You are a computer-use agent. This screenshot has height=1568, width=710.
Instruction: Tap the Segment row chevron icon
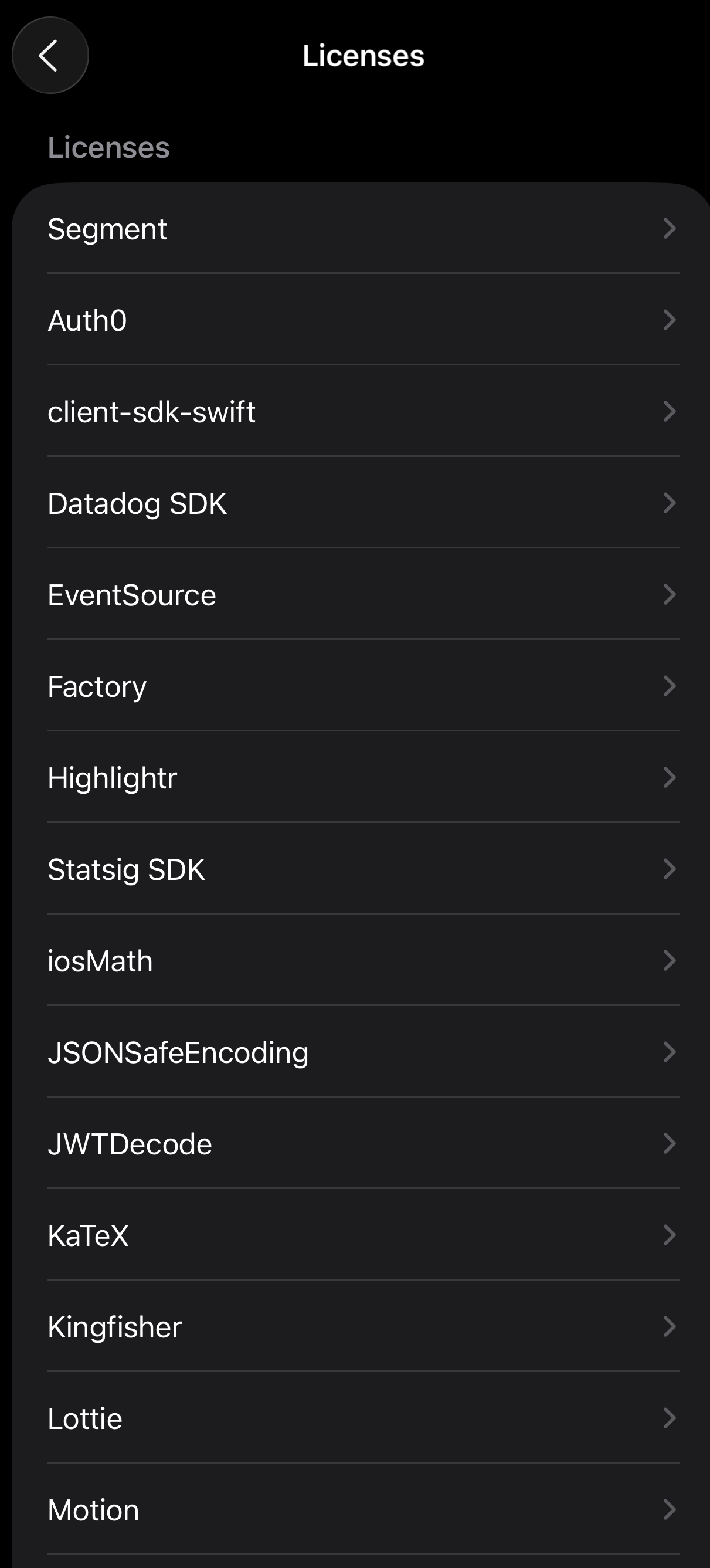[668, 229]
